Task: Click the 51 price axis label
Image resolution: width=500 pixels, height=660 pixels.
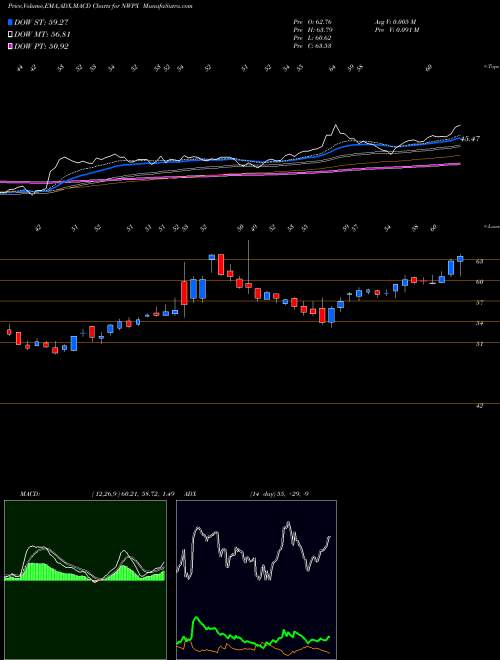Action: pyautogui.click(x=479, y=344)
